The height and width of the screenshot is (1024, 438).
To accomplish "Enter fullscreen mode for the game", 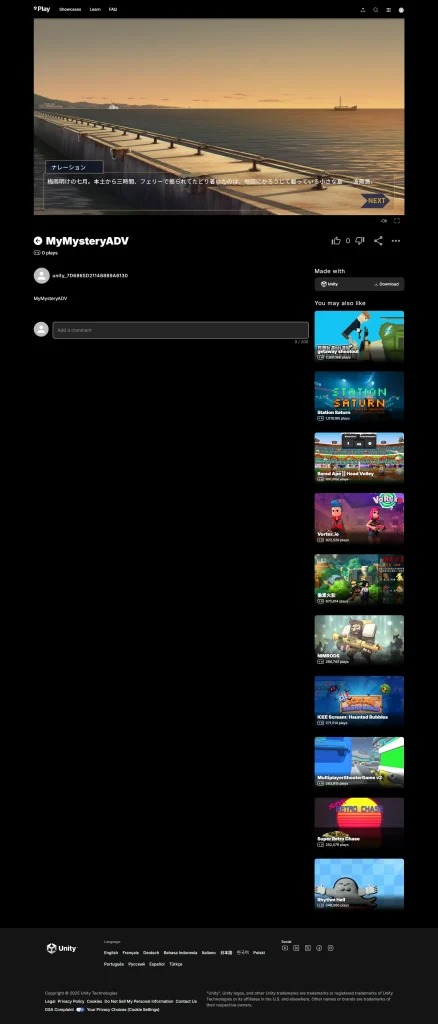I will [x=397, y=221].
